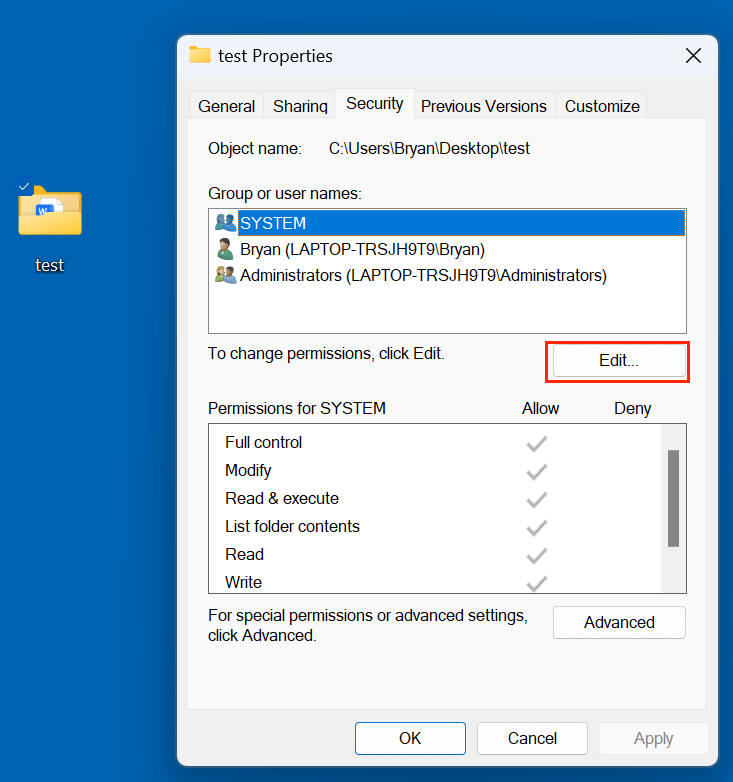Click the Read permission row

(x=435, y=554)
